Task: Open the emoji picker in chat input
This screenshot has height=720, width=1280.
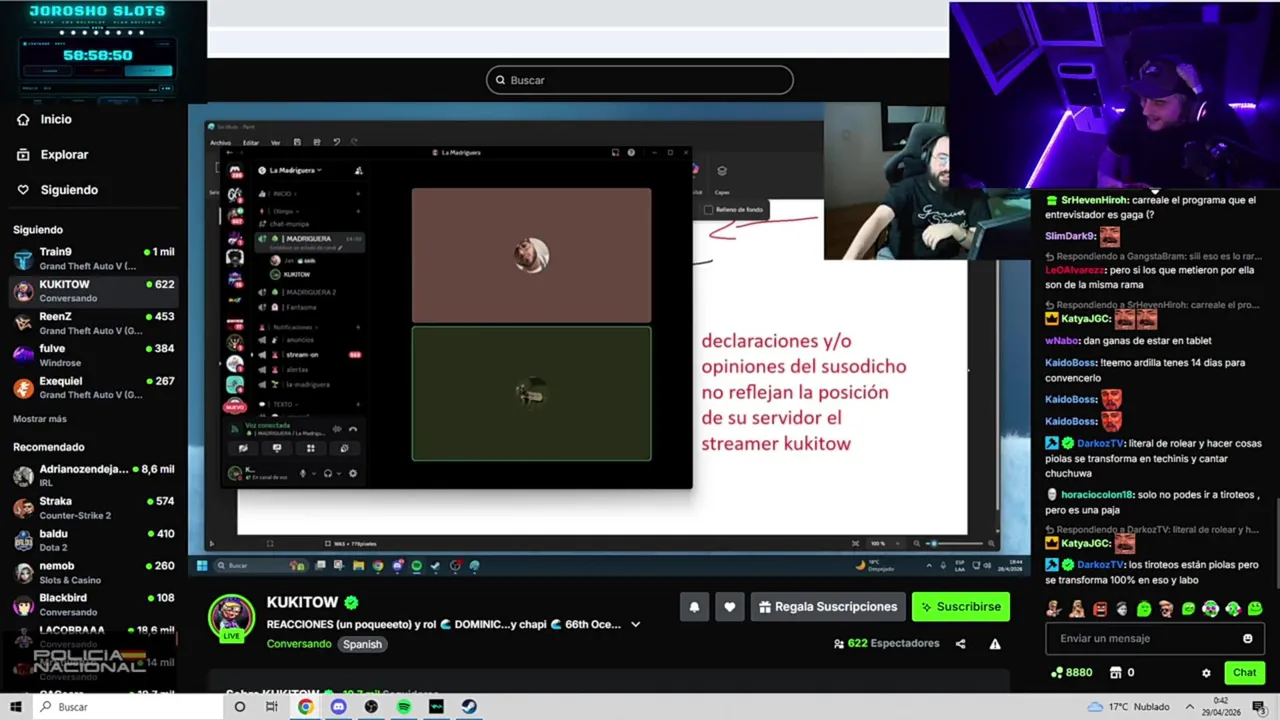Action: tap(1247, 638)
